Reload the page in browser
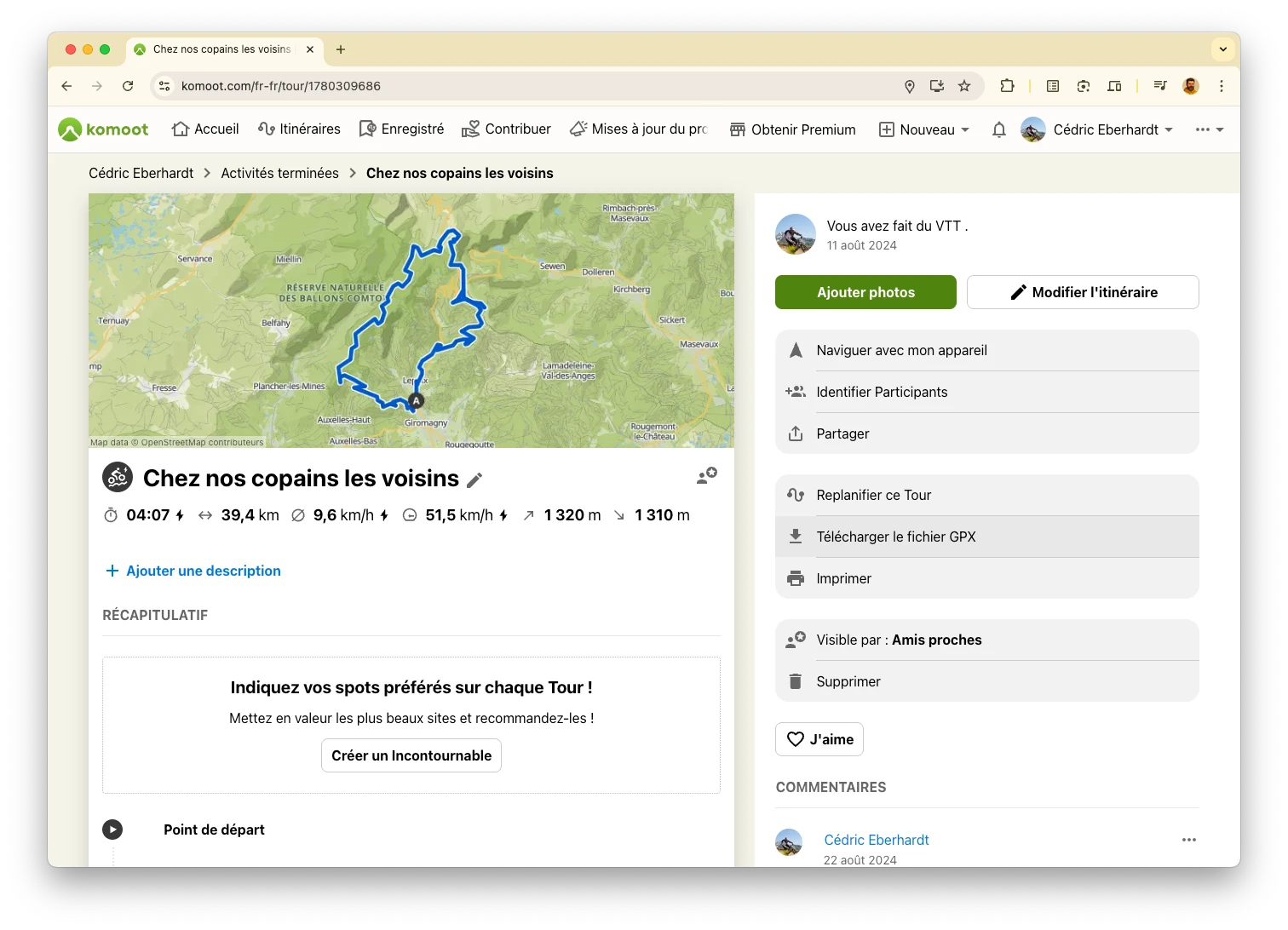Image resolution: width=1288 pixels, height=930 pixels. [x=128, y=86]
